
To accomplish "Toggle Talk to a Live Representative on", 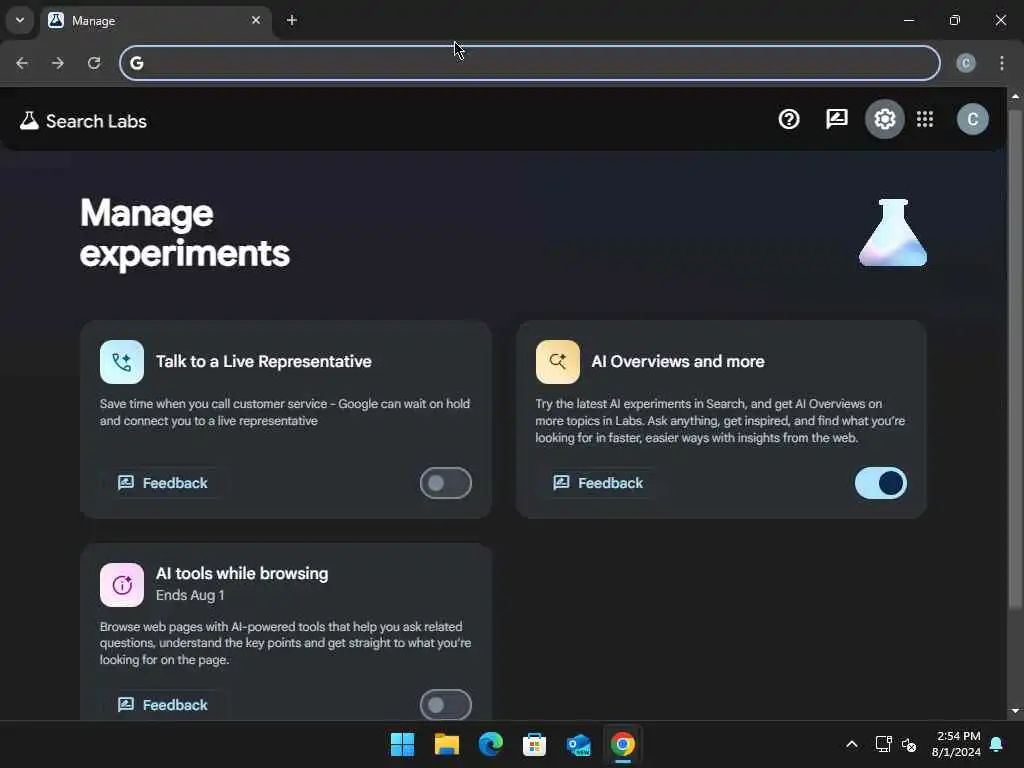I will pos(445,483).
